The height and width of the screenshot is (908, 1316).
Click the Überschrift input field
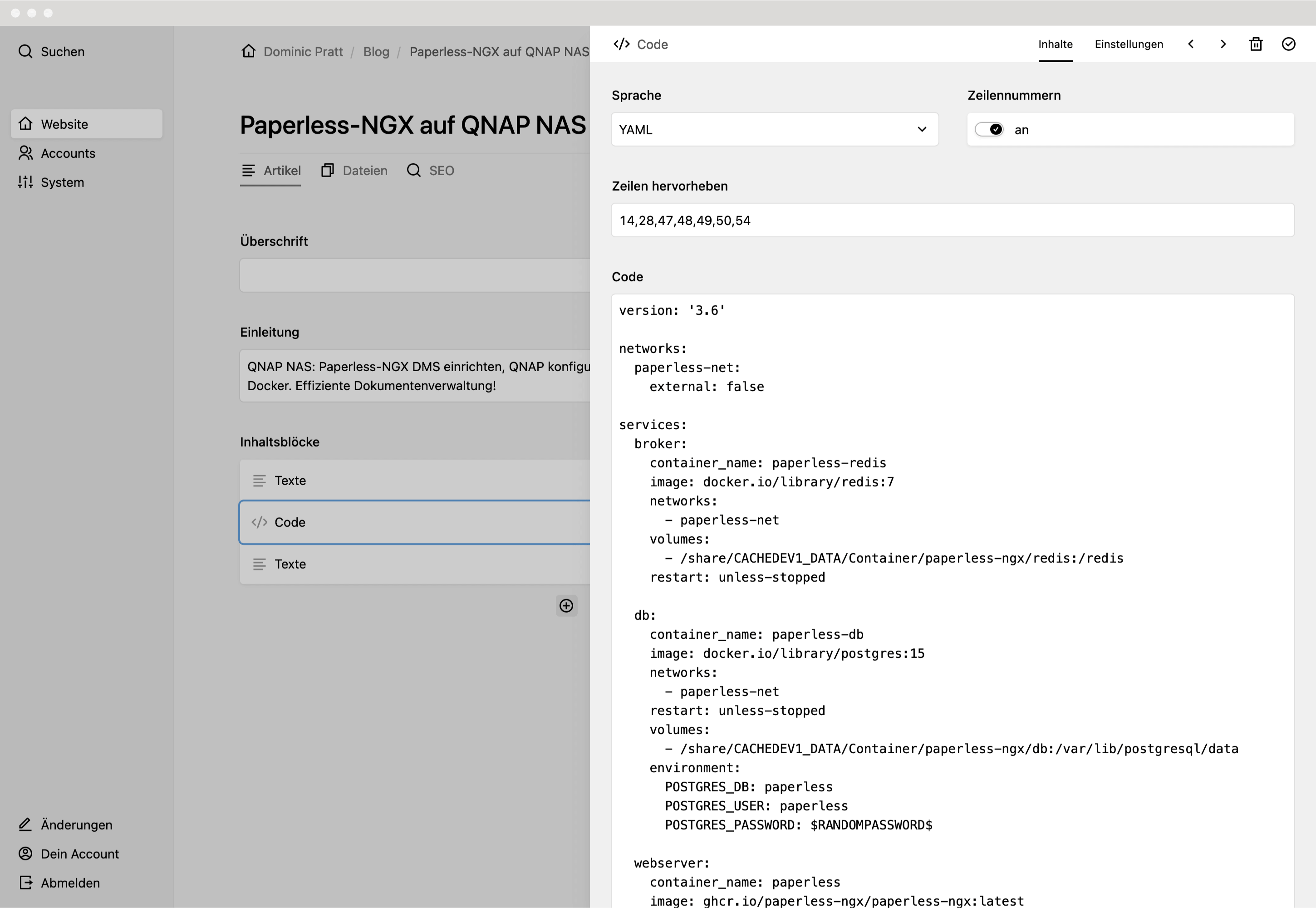(415, 275)
